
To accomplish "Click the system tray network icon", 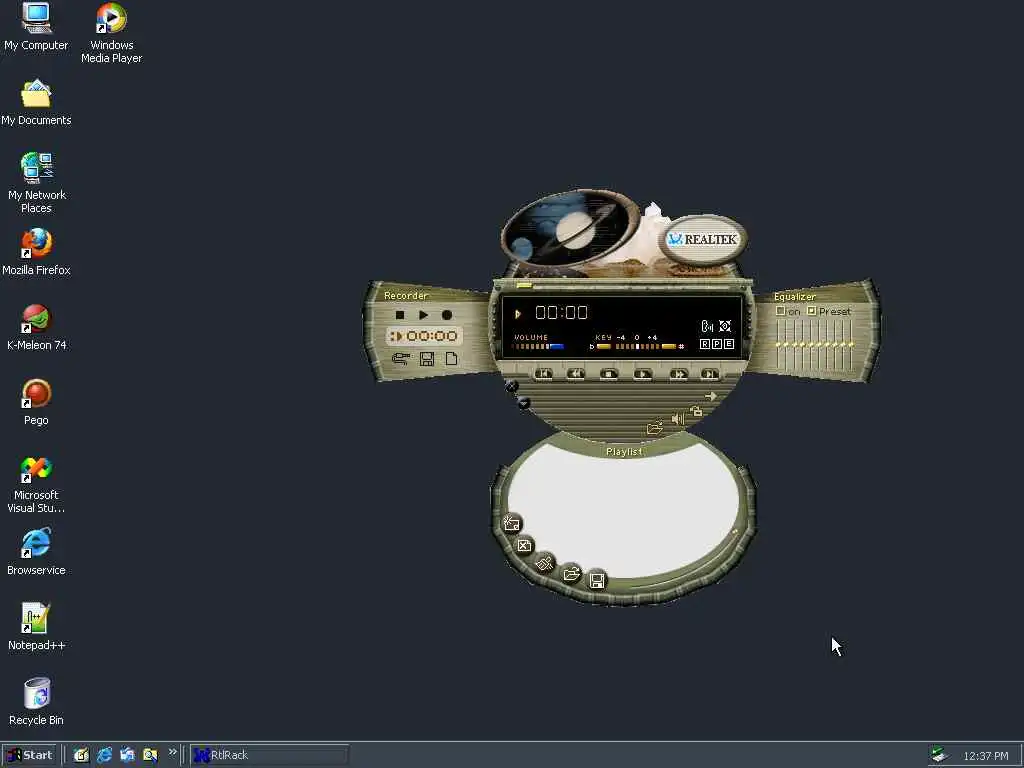I will click(x=939, y=755).
